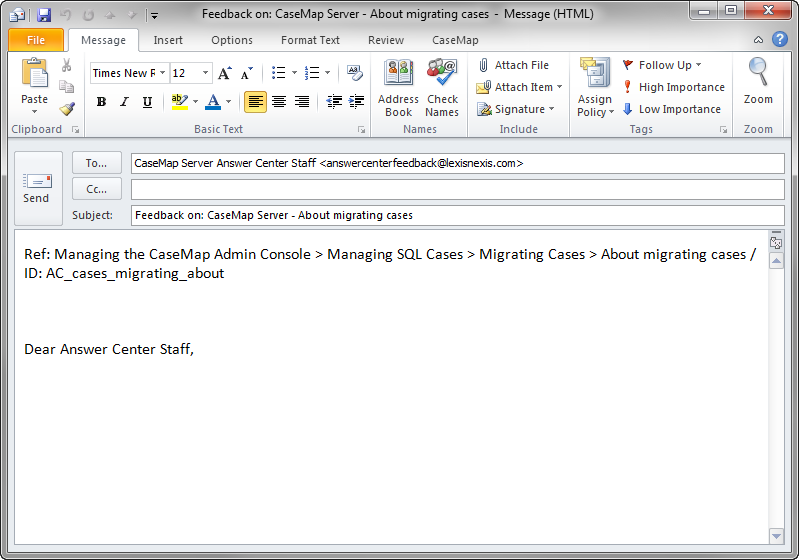Switch to the Insert tab
Viewport: 799px width, 560px height.
[168, 40]
